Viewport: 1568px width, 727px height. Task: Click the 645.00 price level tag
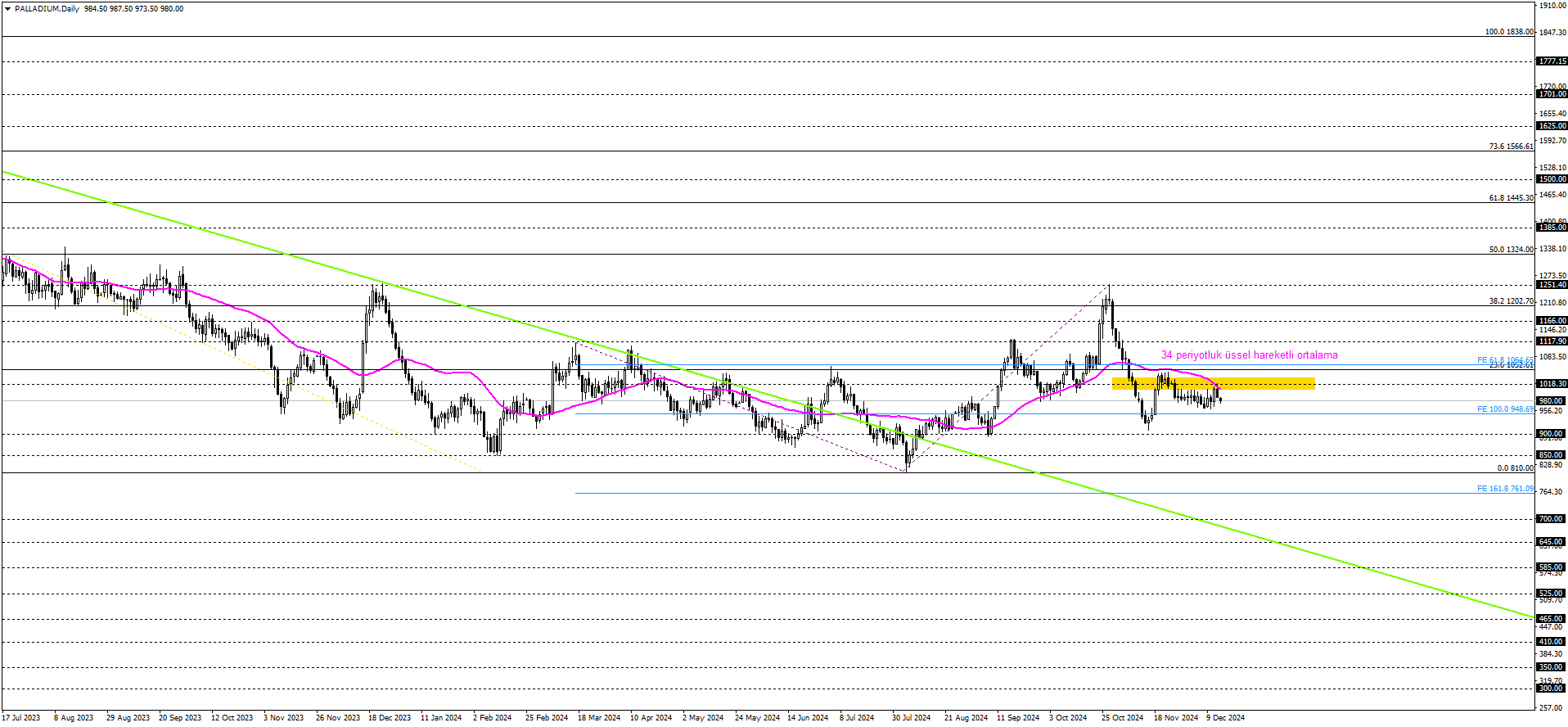click(1552, 542)
